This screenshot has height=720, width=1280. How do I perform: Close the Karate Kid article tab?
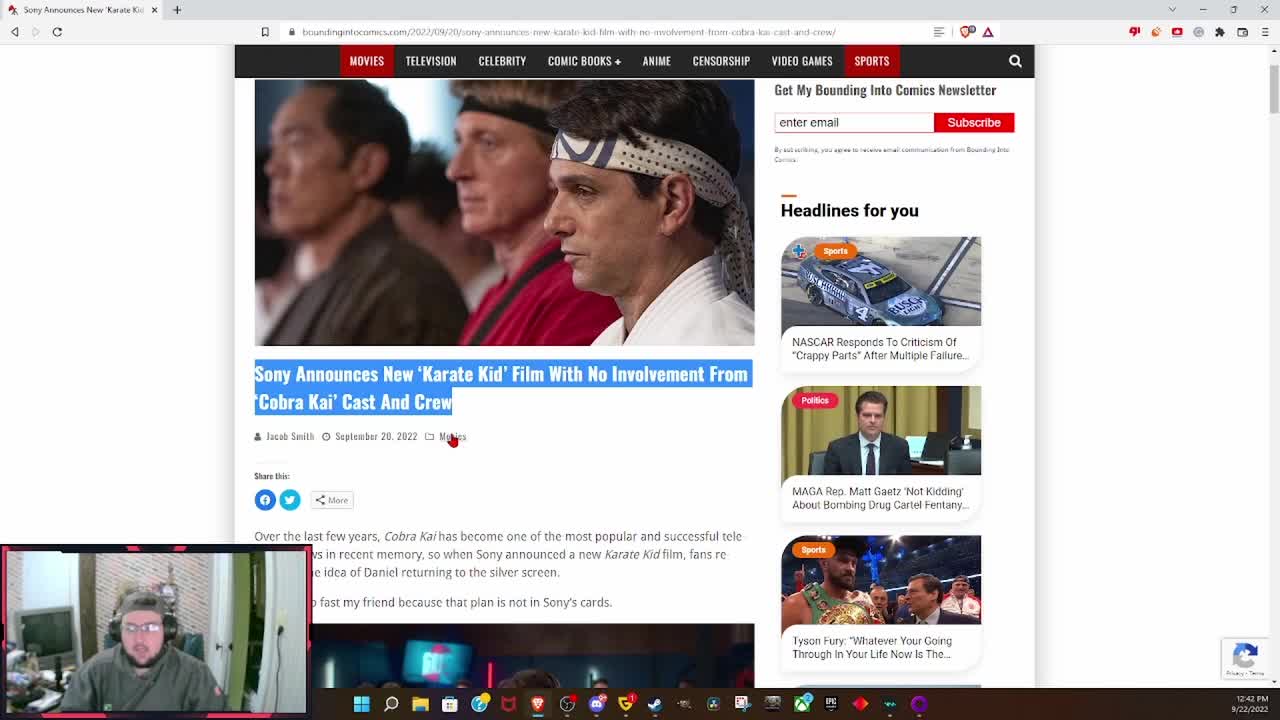(154, 10)
